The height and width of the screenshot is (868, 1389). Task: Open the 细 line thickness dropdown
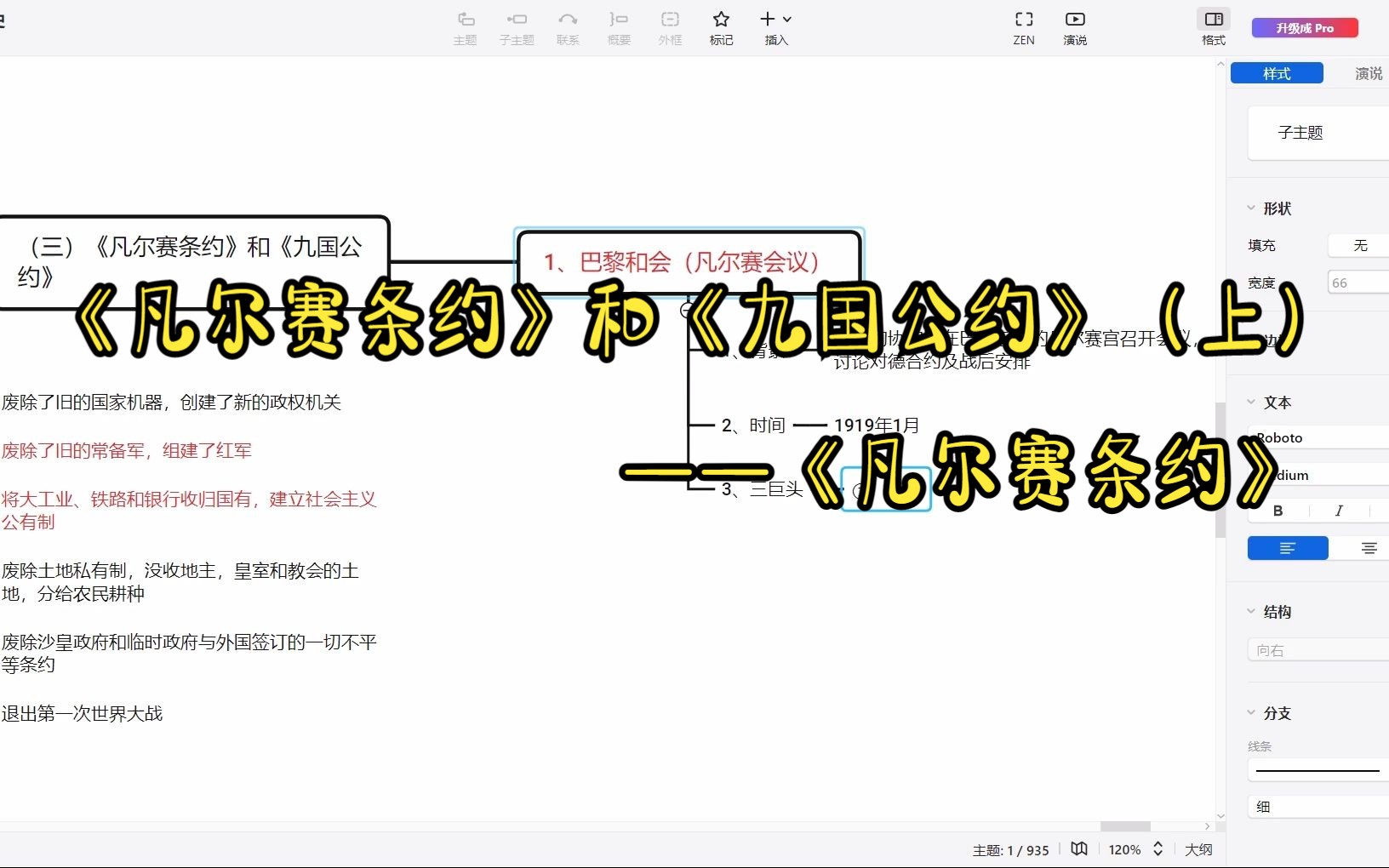[x=1318, y=807]
